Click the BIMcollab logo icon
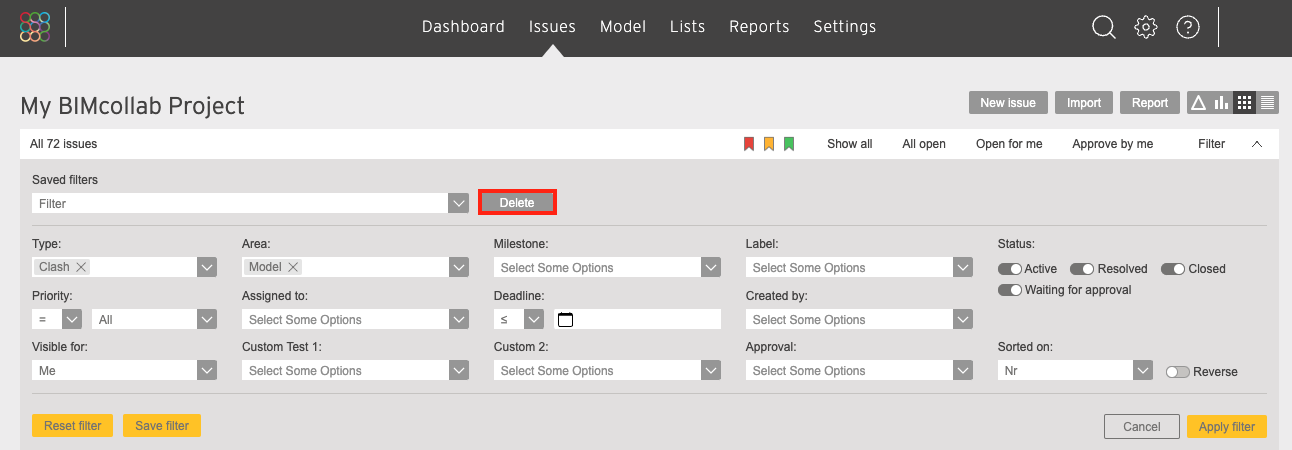The width and height of the screenshot is (1292, 450). pyautogui.click(x=35, y=27)
